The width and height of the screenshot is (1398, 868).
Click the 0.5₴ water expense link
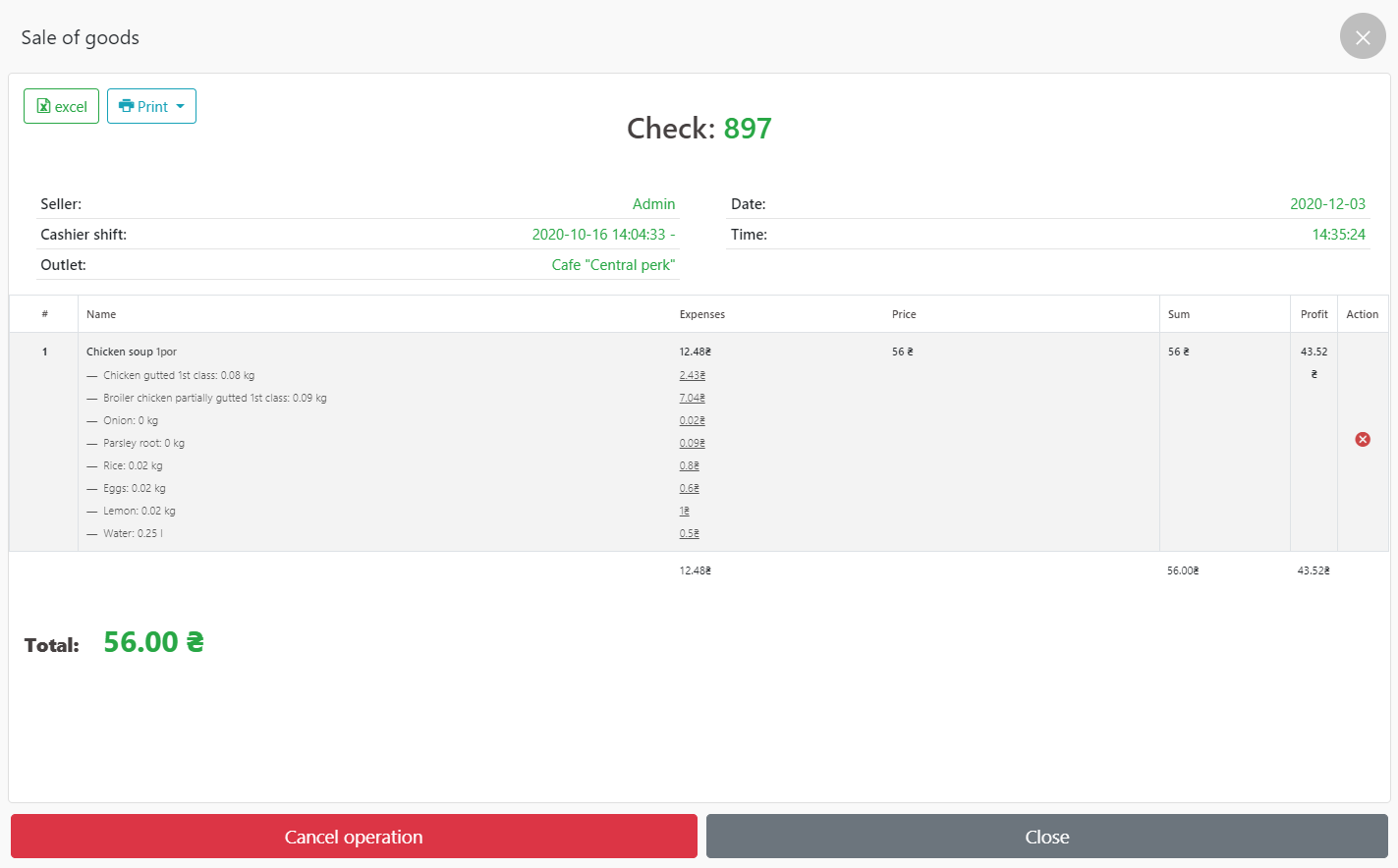pyautogui.click(x=689, y=533)
